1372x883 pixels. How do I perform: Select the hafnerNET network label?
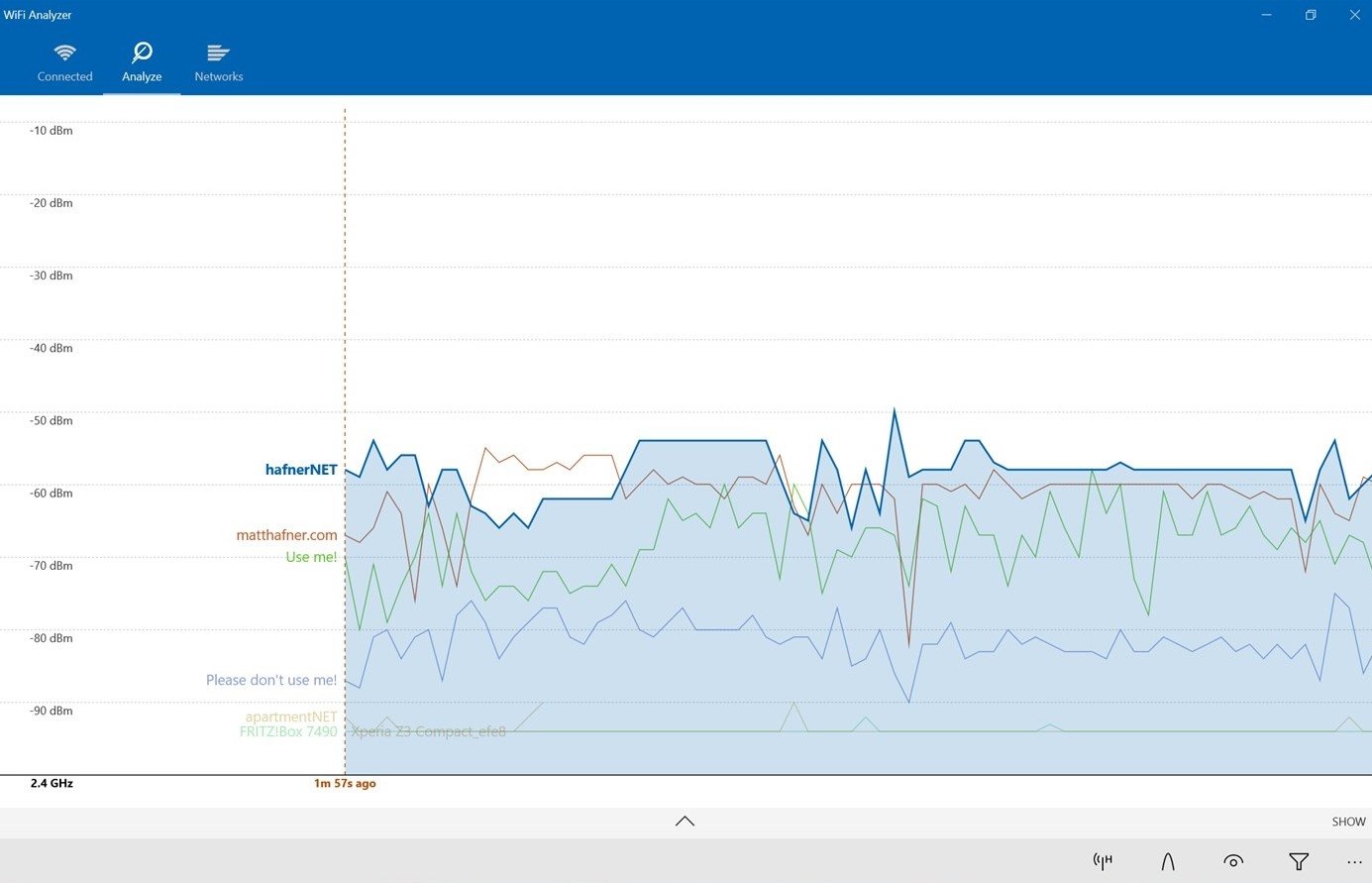coord(301,470)
